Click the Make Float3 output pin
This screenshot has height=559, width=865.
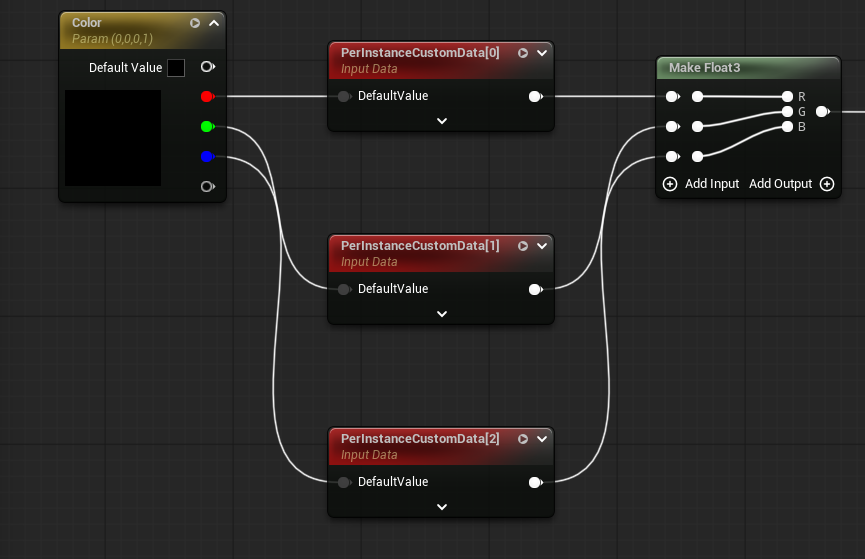tap(822, 112)
